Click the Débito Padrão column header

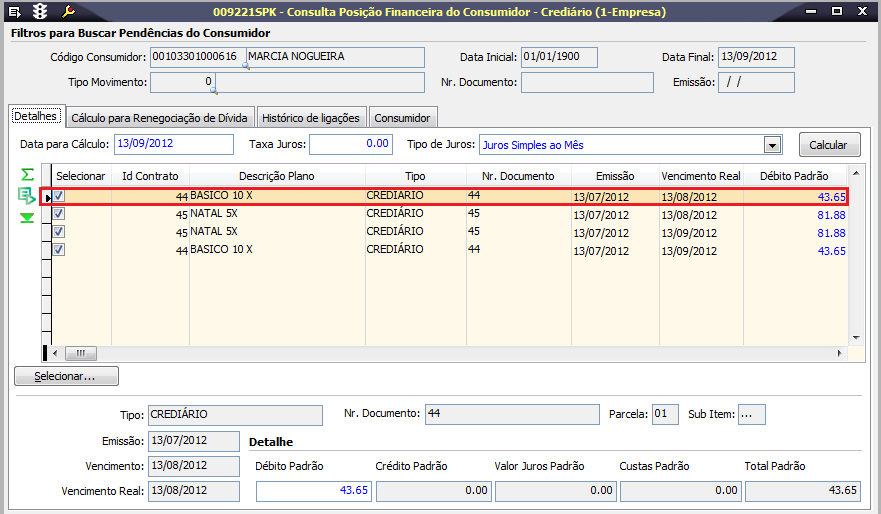pyautogui.click(x=794, y=176)
